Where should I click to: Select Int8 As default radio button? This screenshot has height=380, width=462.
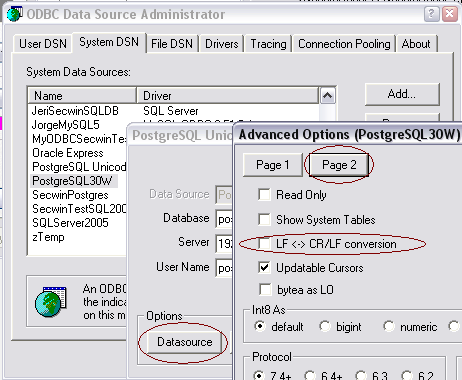coord(260,326)
